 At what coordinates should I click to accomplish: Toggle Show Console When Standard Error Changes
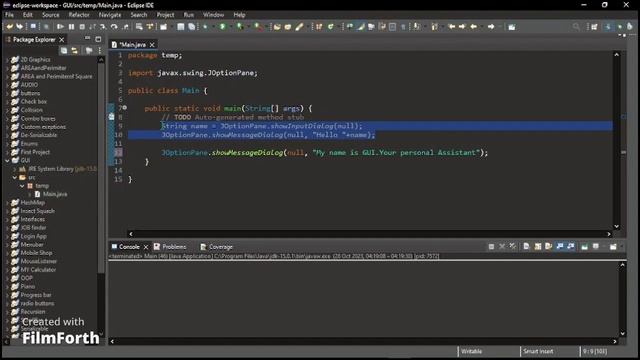click(x=571, y=247)
